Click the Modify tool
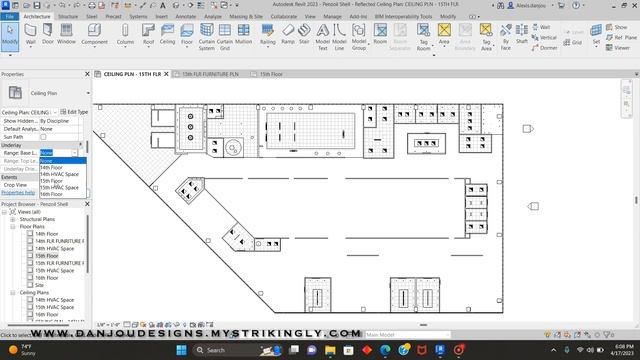640x360 pixels. pos(10,37)
